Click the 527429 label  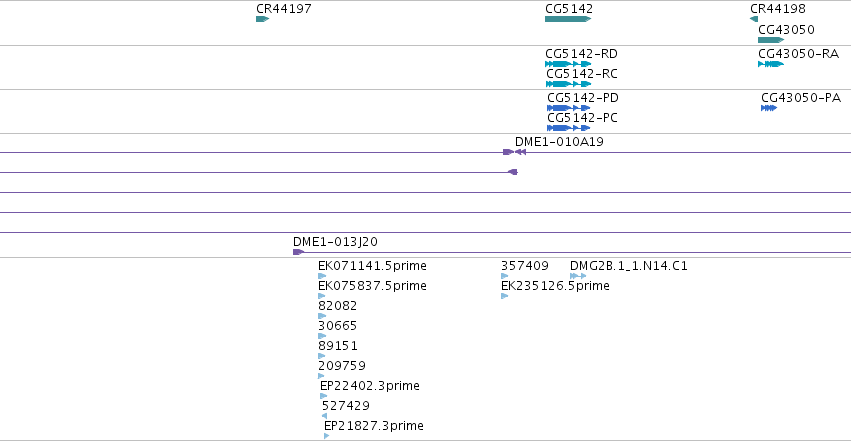(346, 406)
